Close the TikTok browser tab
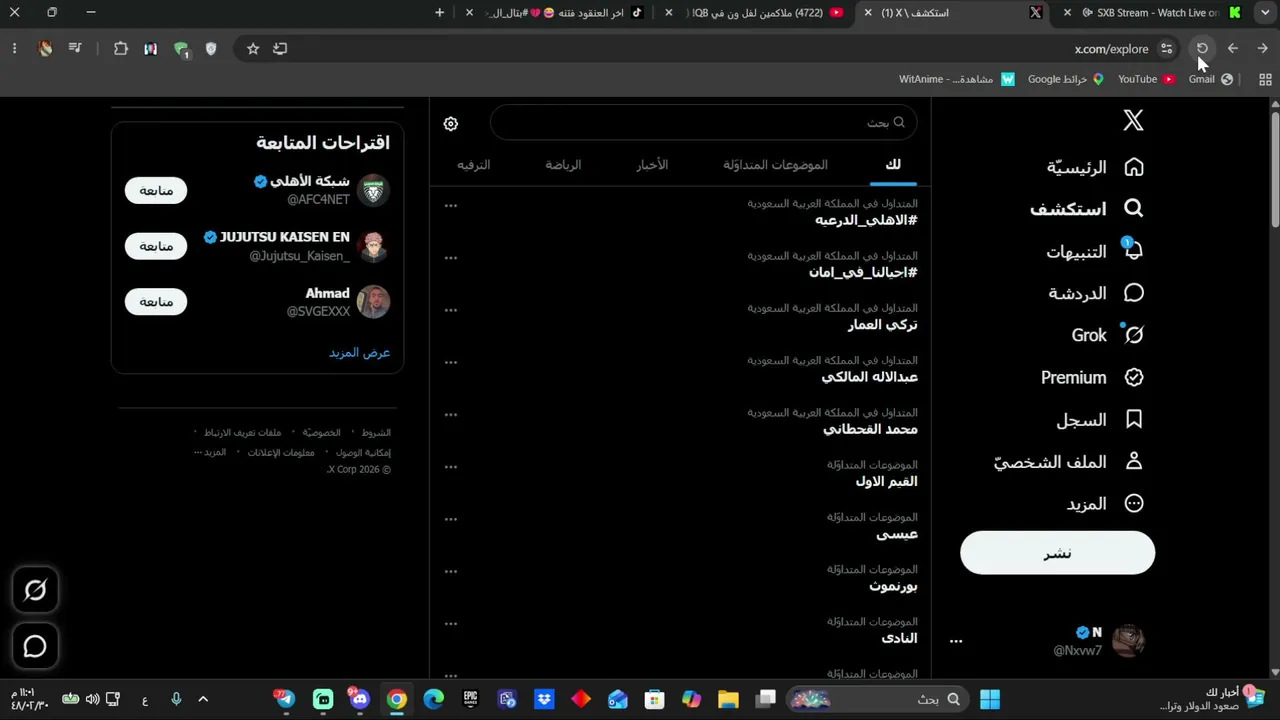The image size is (1280, 720). tap(469, 13)
